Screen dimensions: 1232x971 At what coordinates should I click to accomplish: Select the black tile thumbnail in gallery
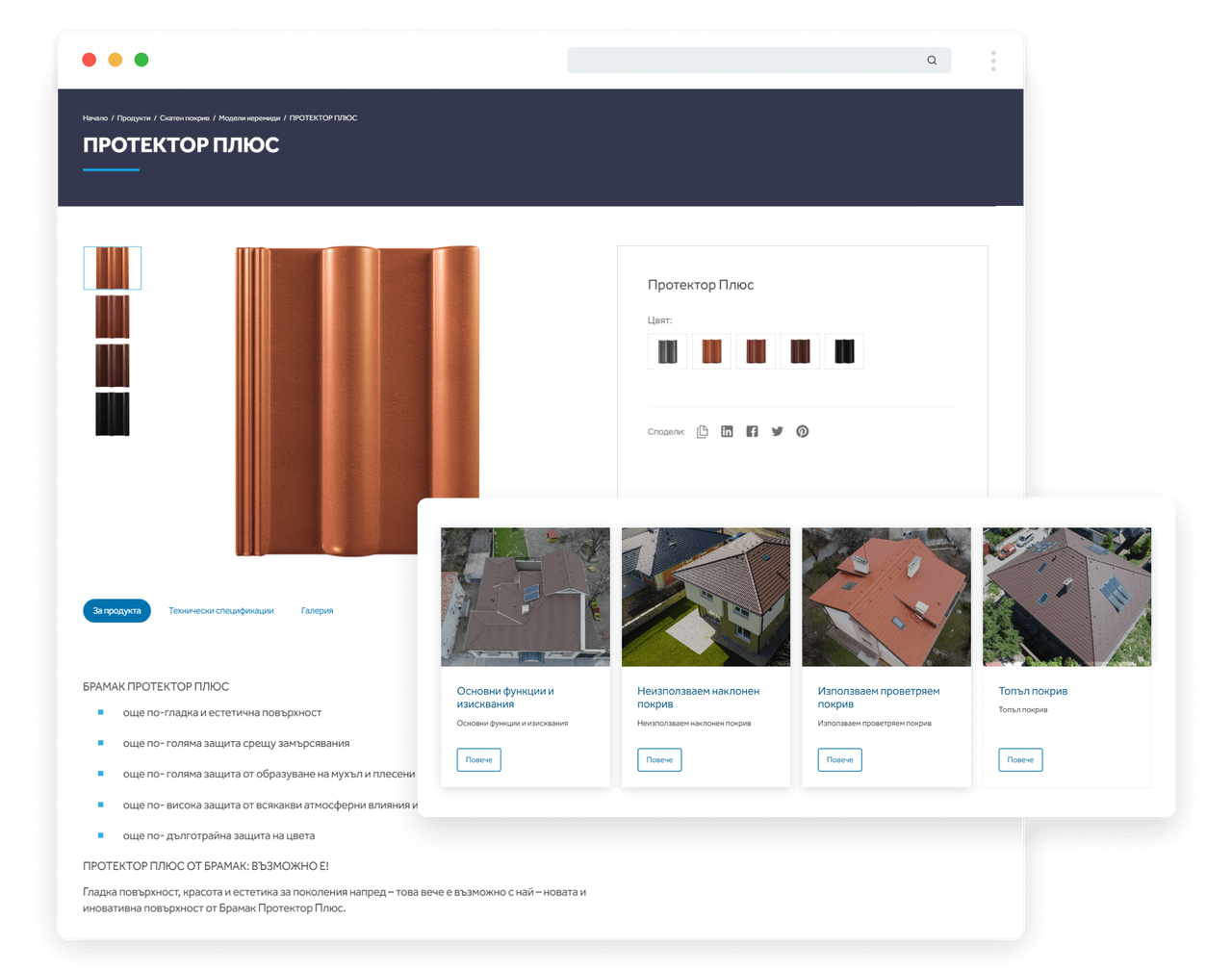point(113,415)
